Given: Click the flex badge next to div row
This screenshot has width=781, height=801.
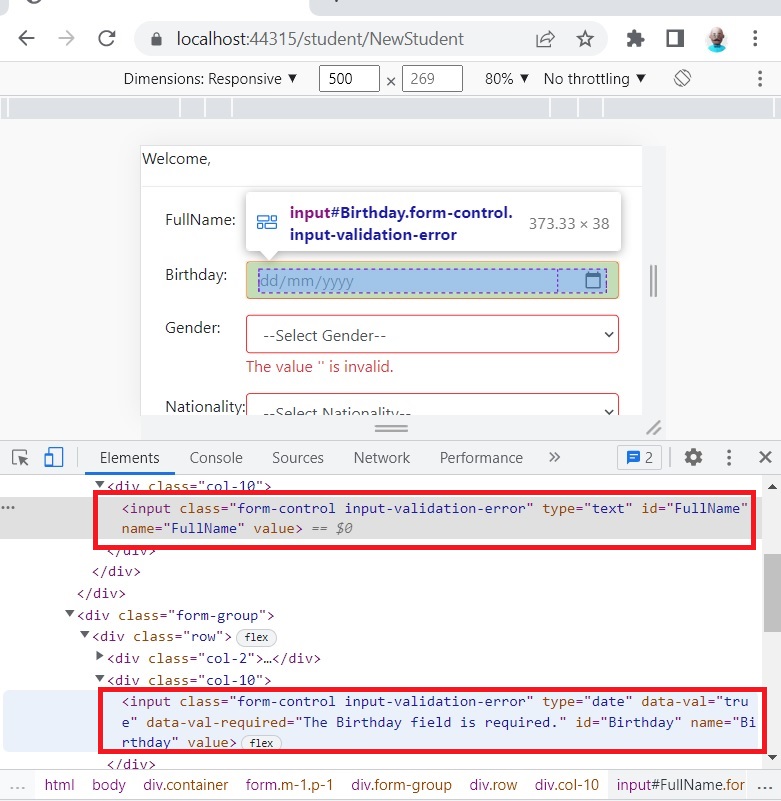Looking at the screenshot, I should 256,637.
